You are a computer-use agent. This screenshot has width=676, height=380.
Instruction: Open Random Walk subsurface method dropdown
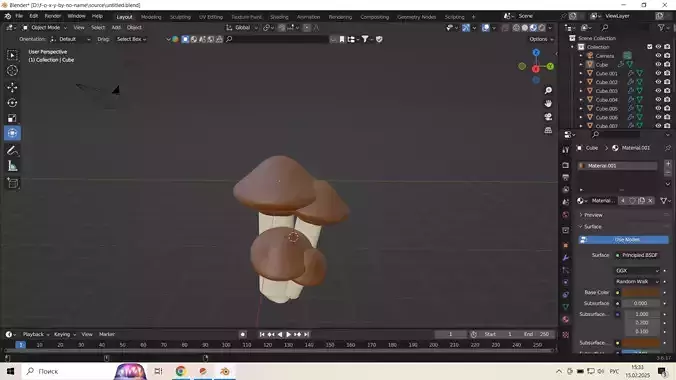(637, 281)
